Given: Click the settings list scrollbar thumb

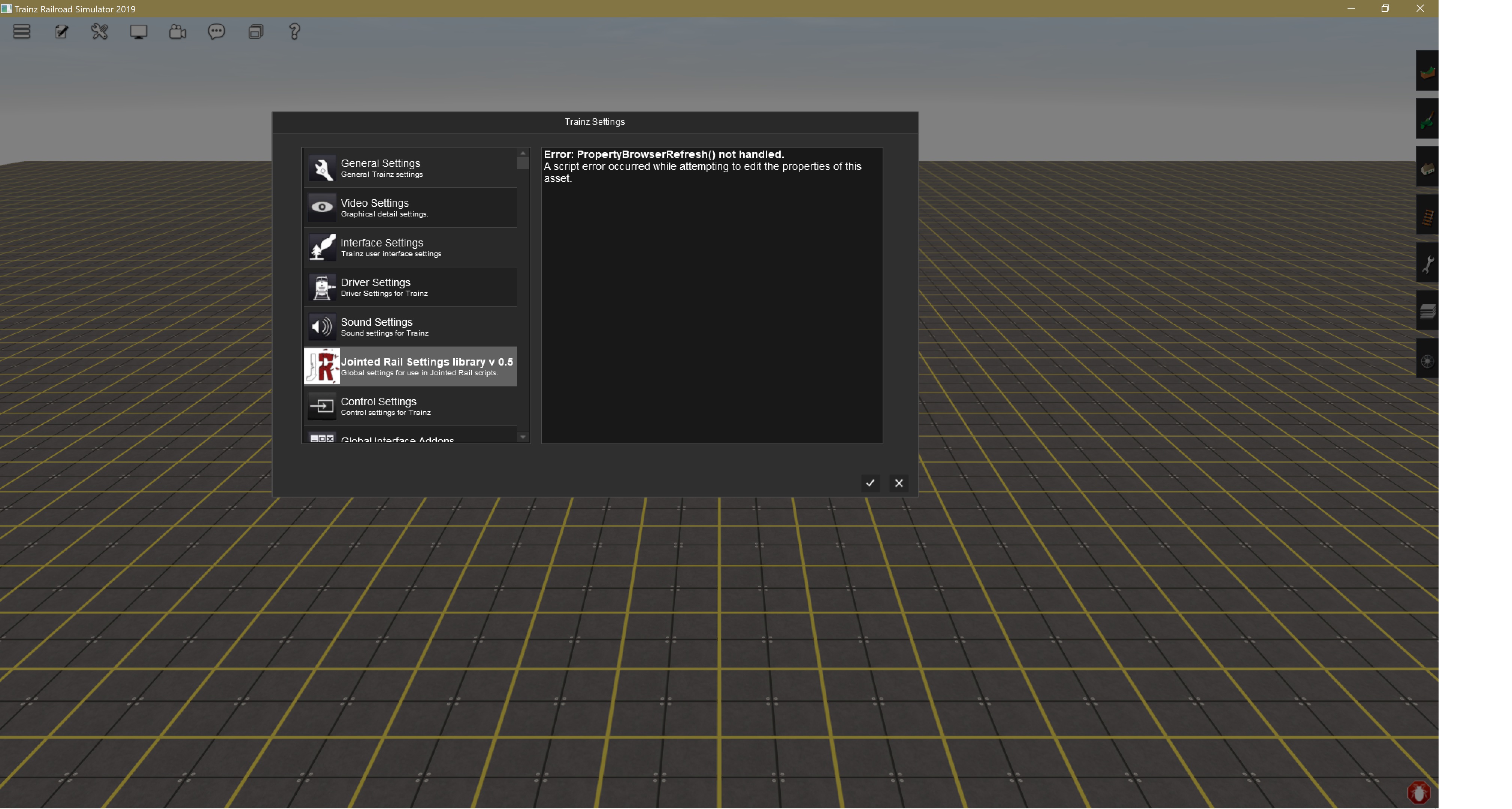Looking at the screenshot, I should click(x=523, y=164).
